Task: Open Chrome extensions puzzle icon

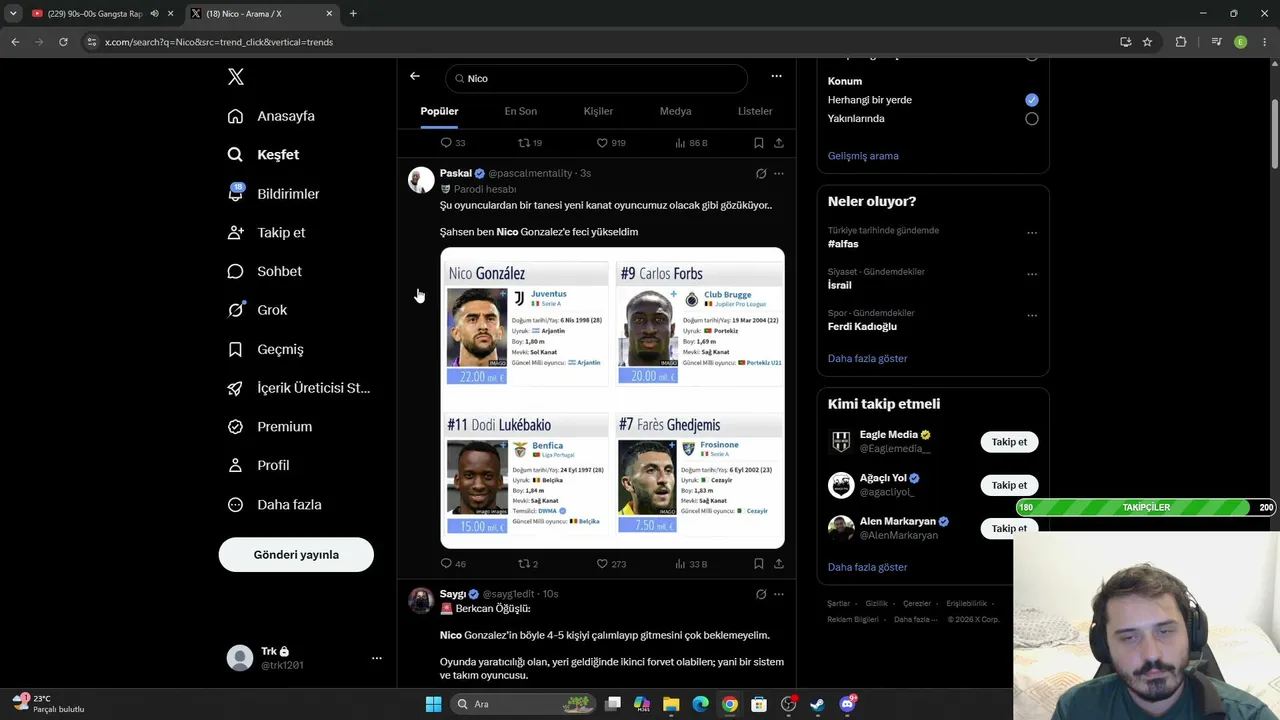Action: click(x=1181, y=42)
